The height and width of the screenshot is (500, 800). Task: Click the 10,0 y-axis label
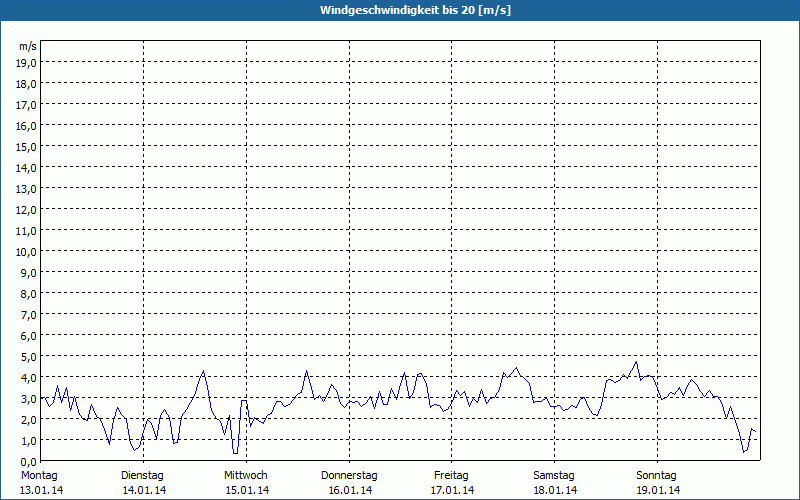(27, 251)
